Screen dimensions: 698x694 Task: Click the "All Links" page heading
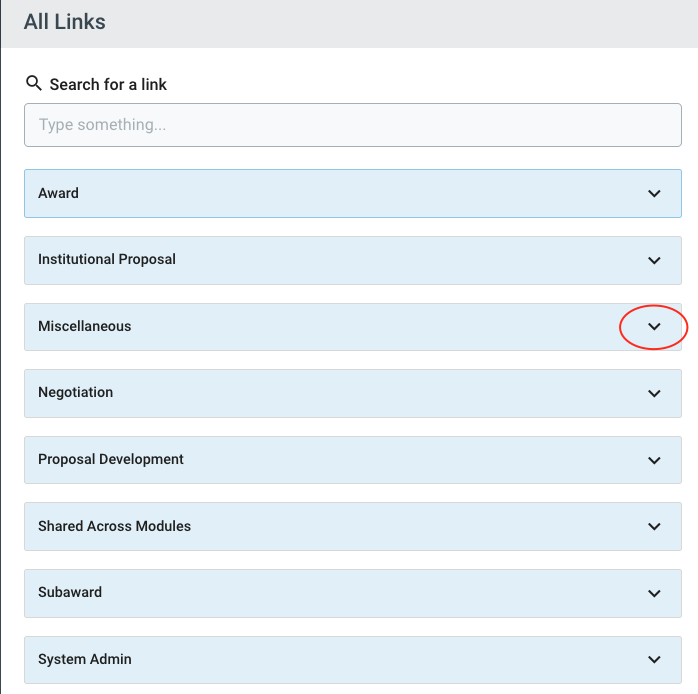(x=65, y=21)
